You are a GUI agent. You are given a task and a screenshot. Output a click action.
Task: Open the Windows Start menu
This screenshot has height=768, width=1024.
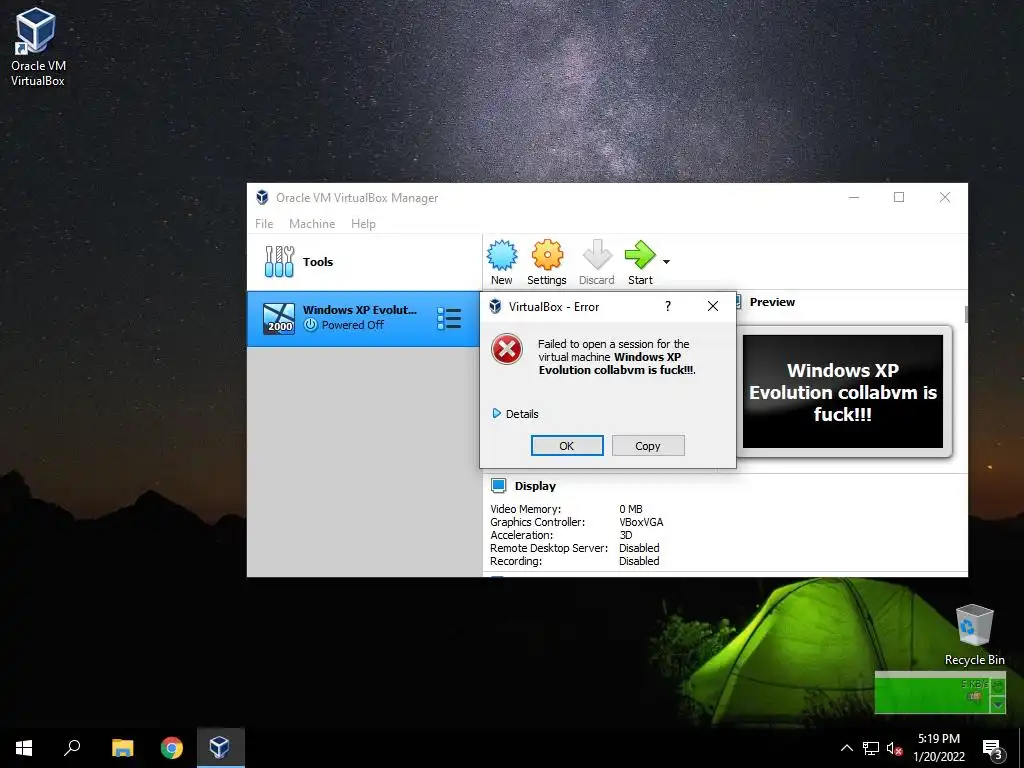24,748
